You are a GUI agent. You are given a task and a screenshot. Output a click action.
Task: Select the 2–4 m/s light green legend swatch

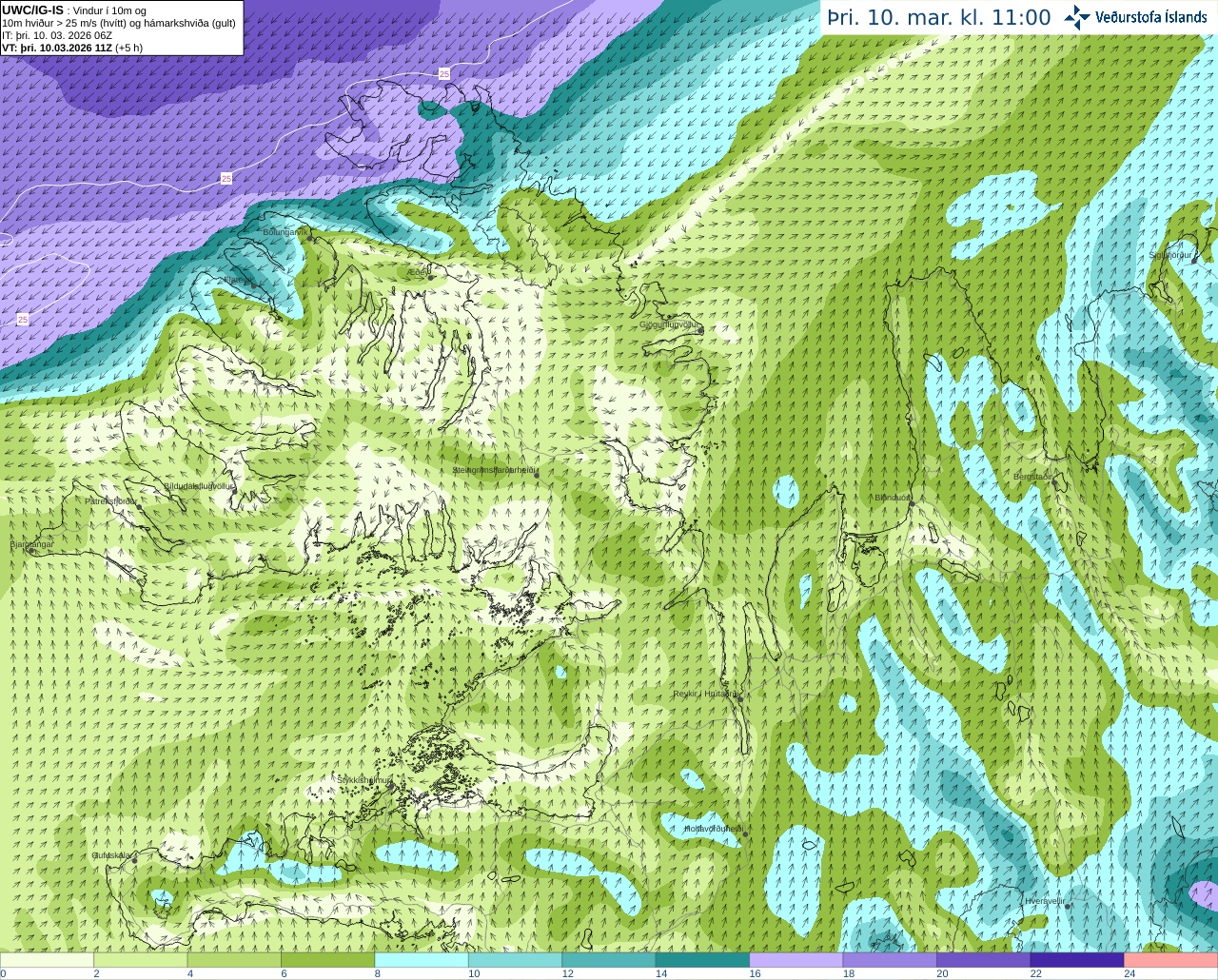(x=141, y=960)
